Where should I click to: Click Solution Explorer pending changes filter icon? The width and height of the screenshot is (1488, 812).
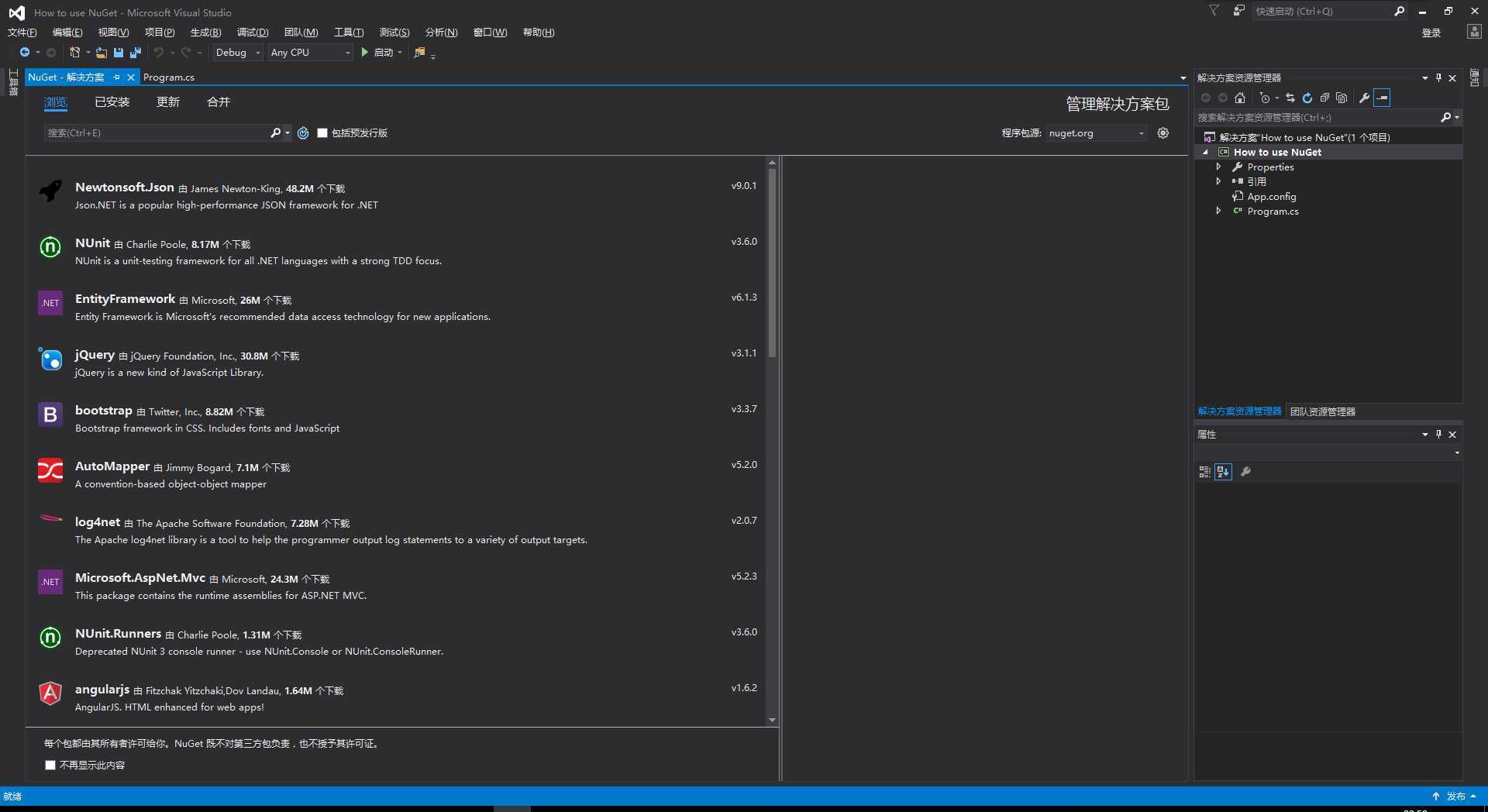[1265, 98]
